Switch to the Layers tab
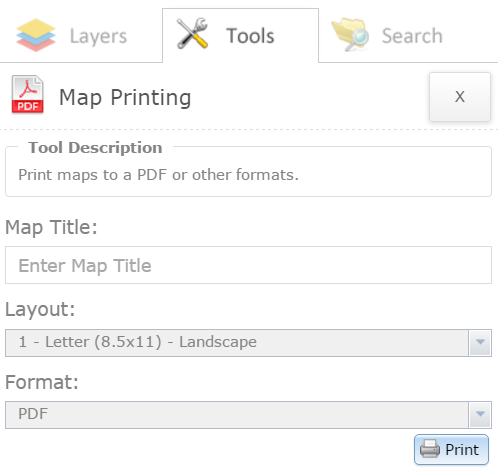The height and width of the screenshot is (472, 500). coord(81,36)
